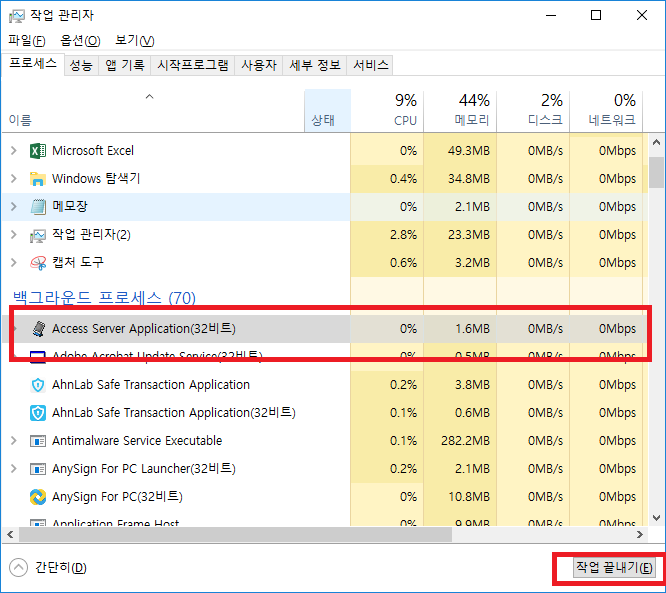Maximize the 작업 관리자 window
This screenshot has width=666, height=593.
pyautogui.click(x=596, y=16)
